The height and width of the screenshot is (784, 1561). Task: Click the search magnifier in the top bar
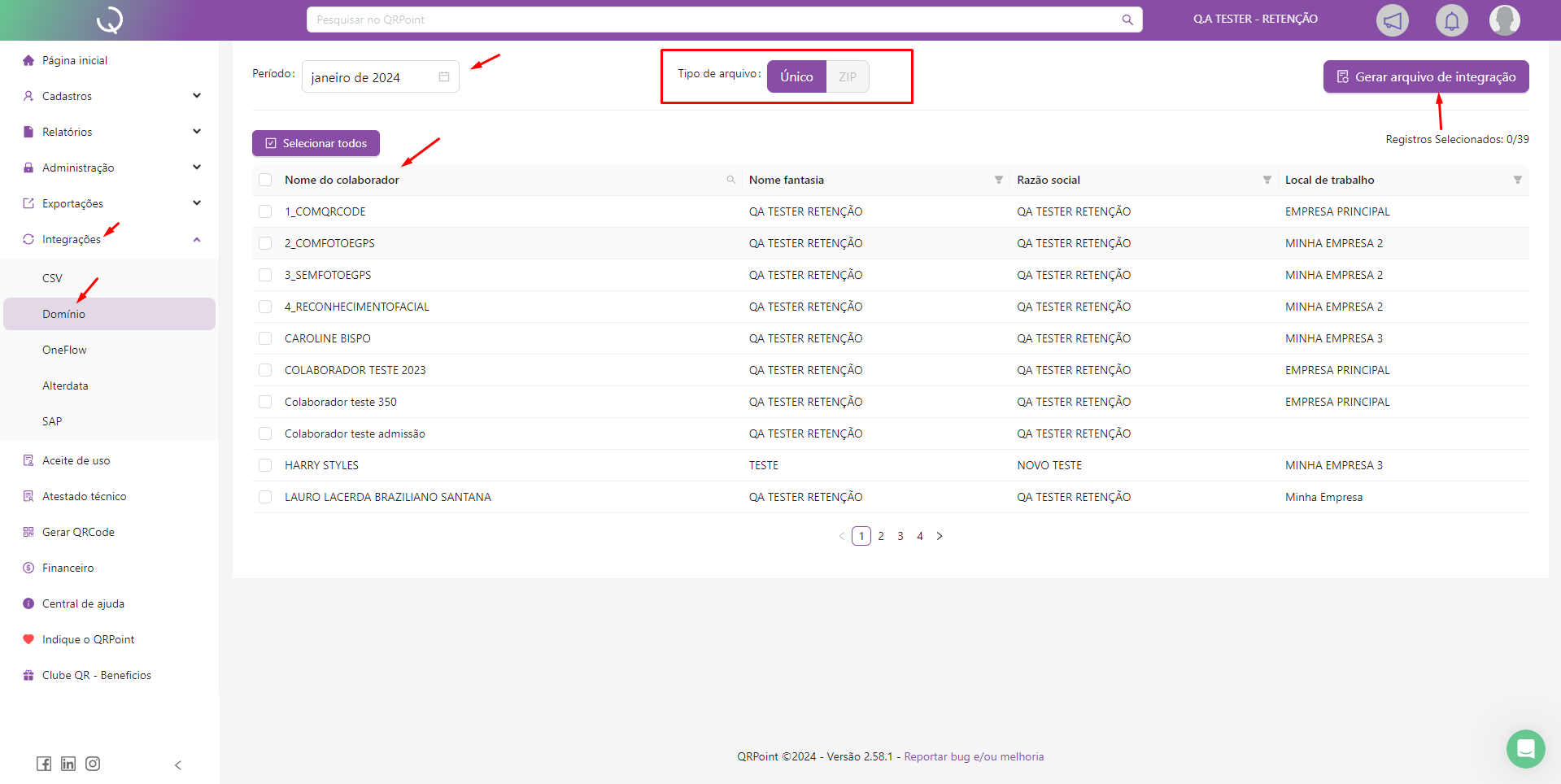1127,20
